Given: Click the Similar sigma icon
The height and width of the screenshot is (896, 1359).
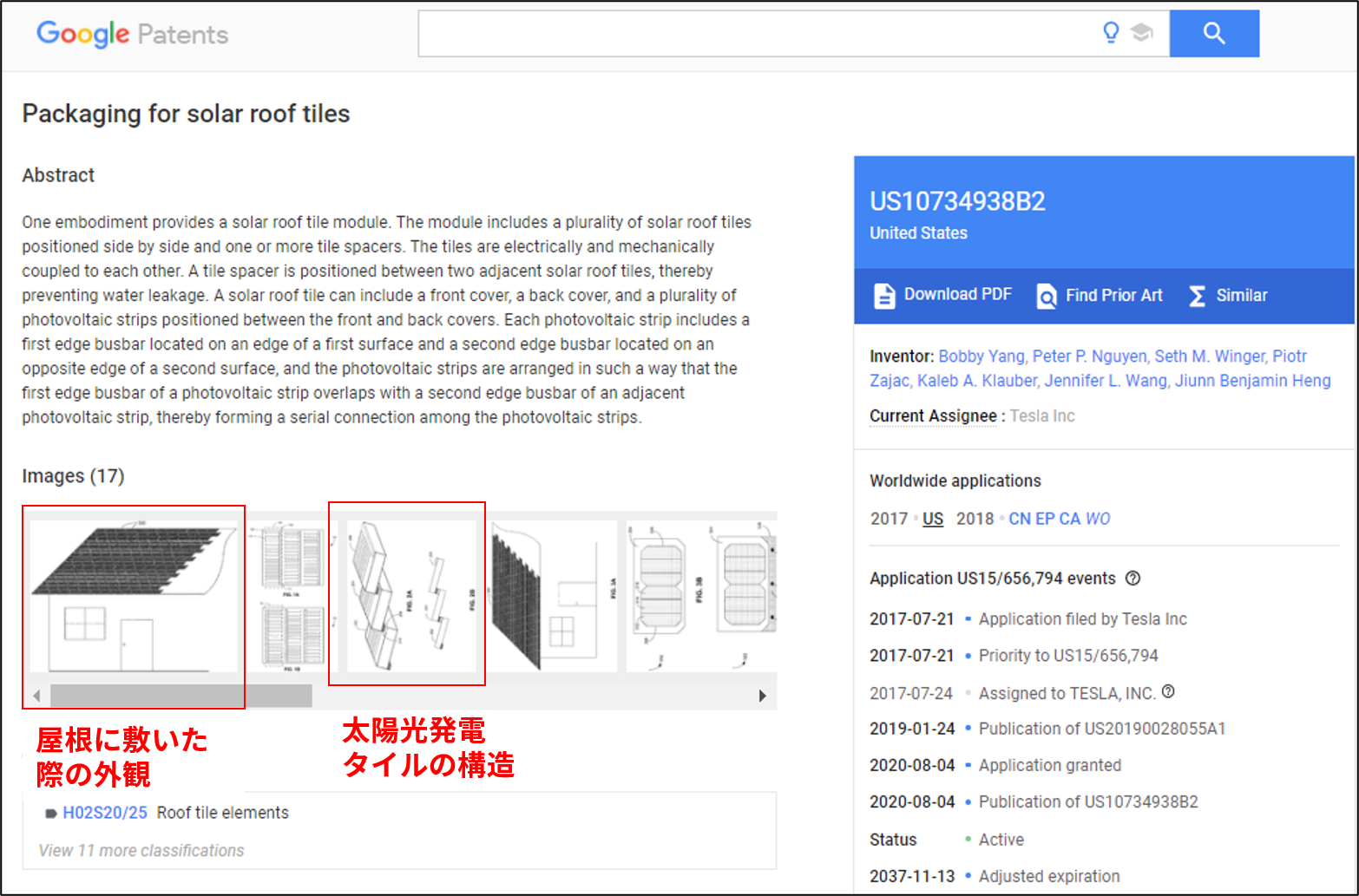Looking at the screenshot, I should (1197, 296).
